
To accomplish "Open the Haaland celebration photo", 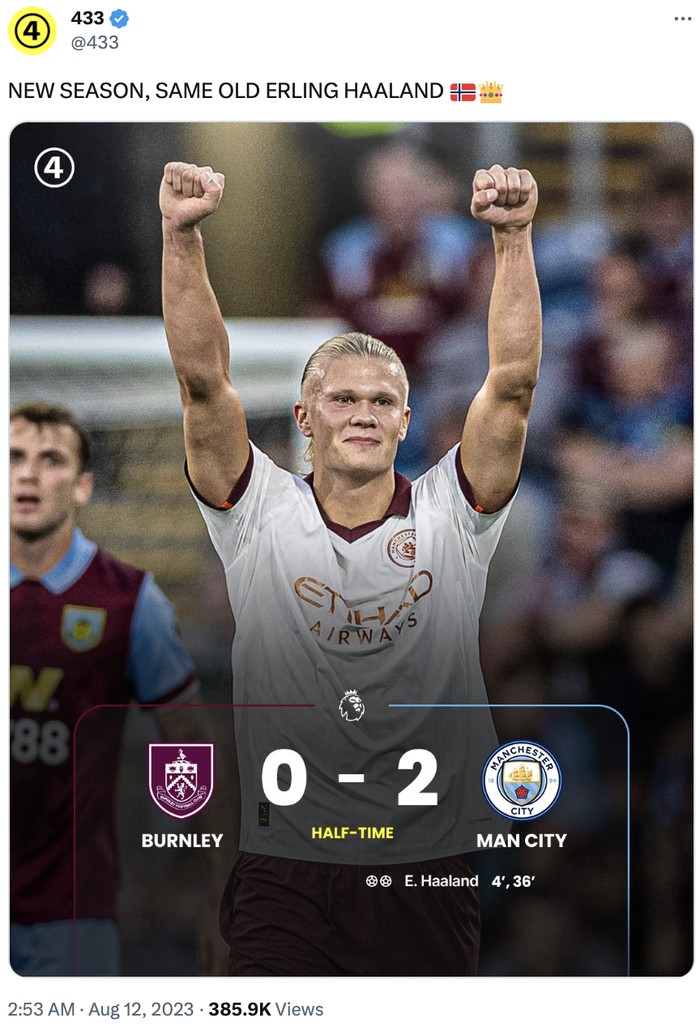I will point(351,549).
